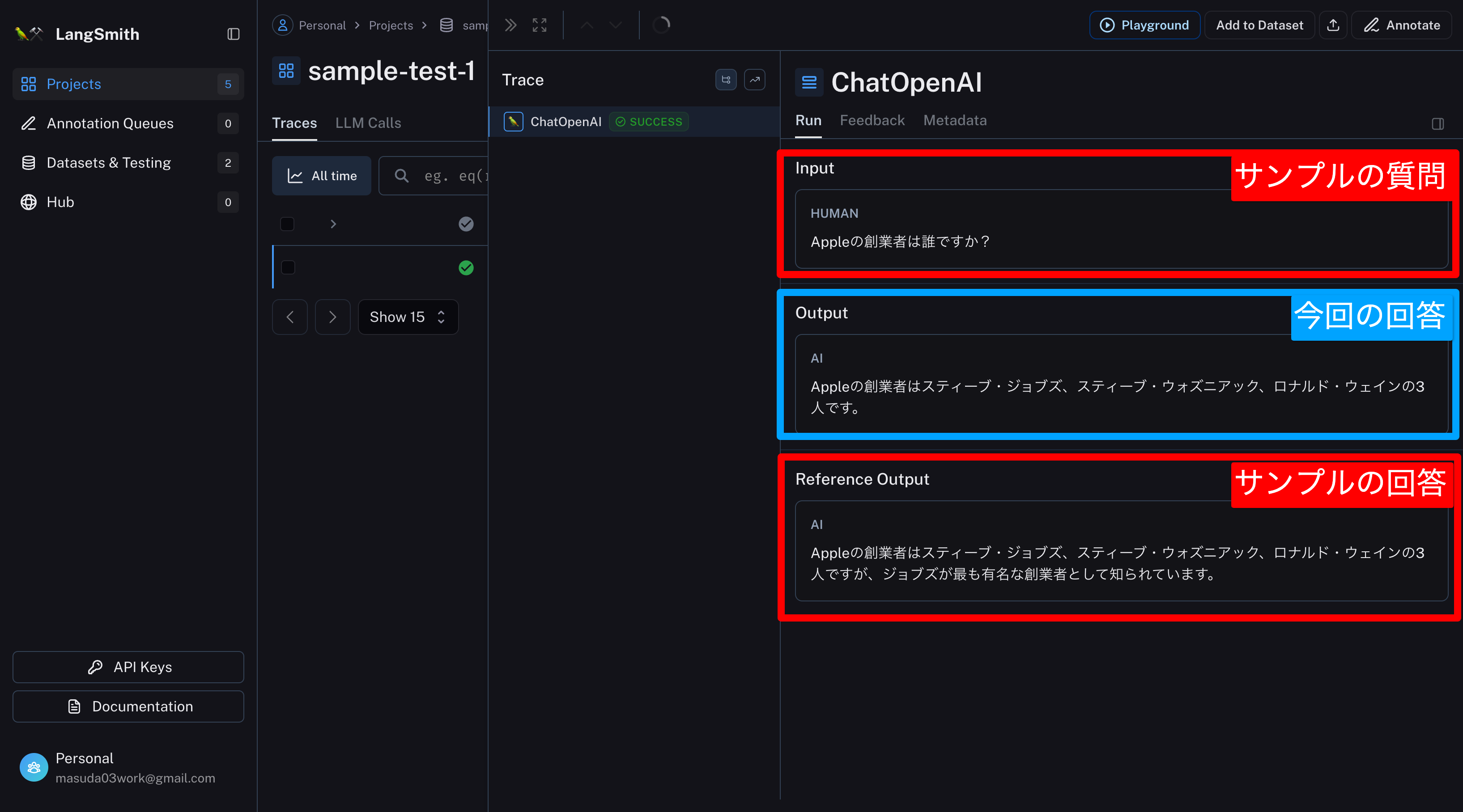Click the Personal user breadcrumb icon
Image resolution: width=1463 pixels, height=812 pixels.
282,25
